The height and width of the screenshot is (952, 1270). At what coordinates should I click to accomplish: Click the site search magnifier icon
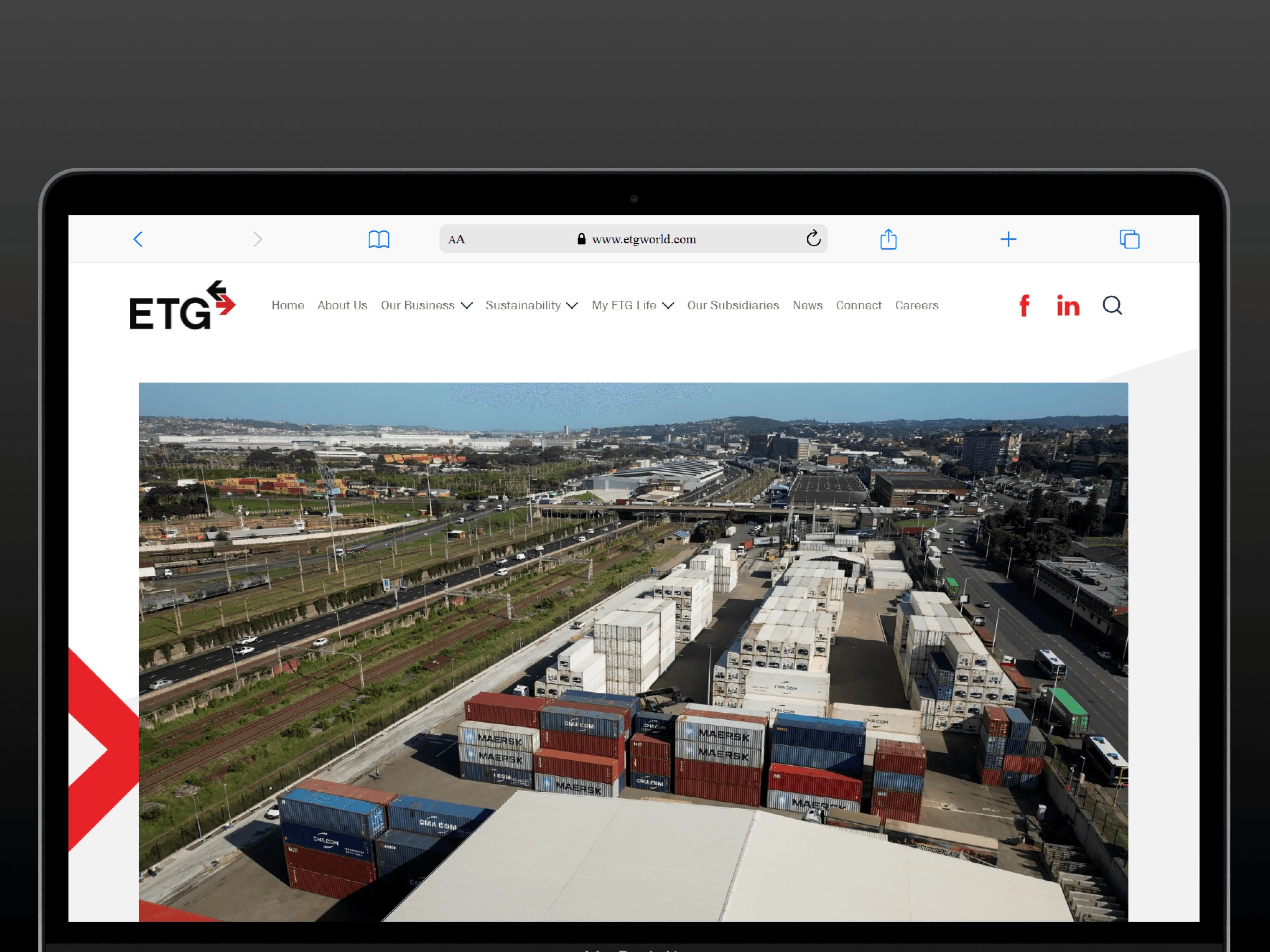click(x=1112, y=306)
